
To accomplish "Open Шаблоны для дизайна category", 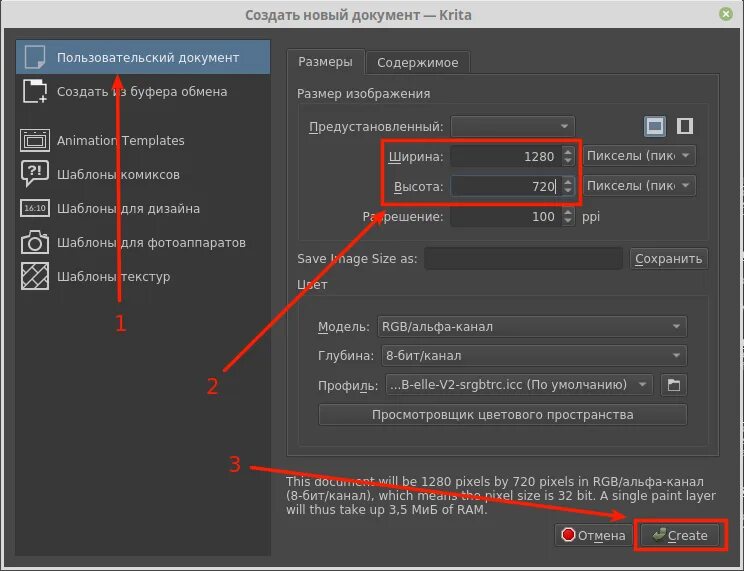I will [143, 208].
